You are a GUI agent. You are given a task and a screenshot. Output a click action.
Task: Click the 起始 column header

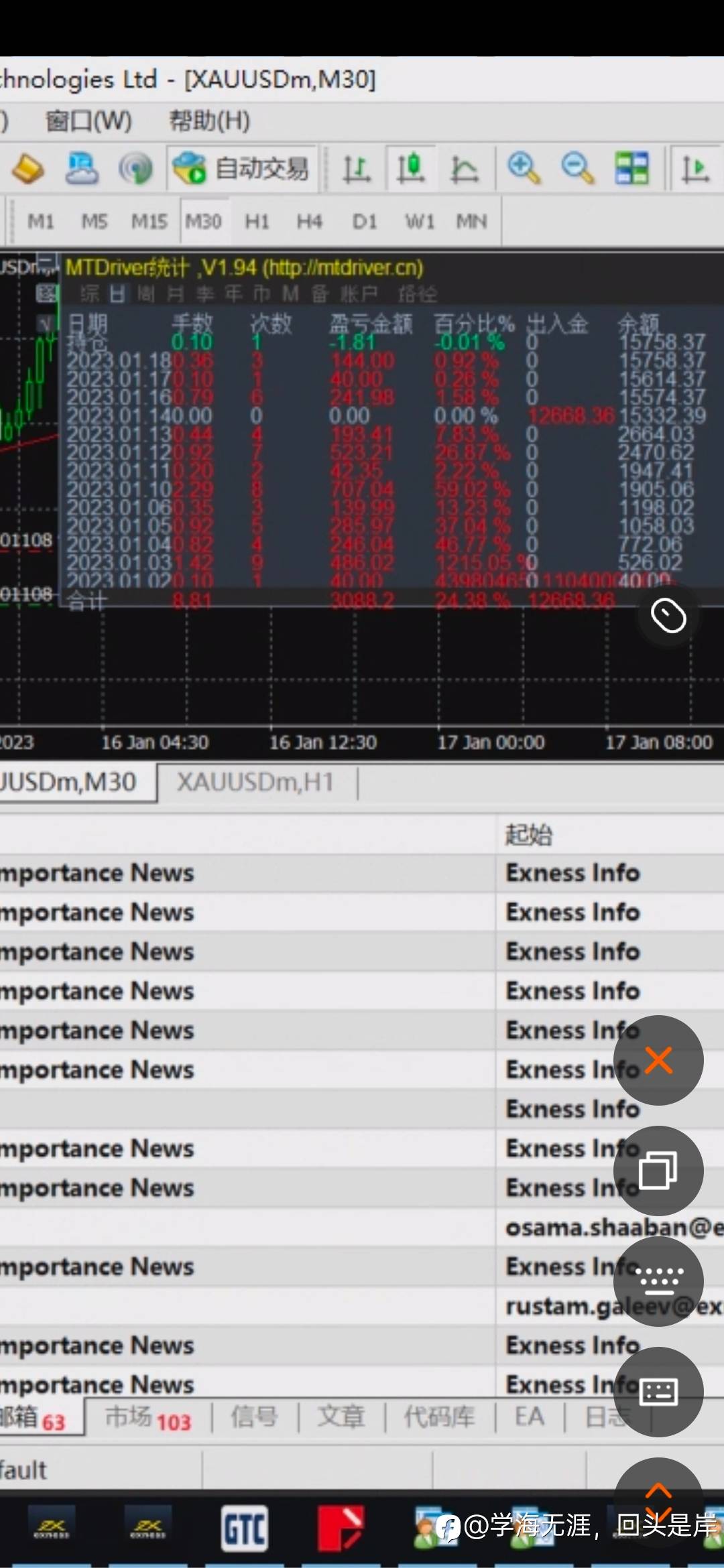click(529, 835)
